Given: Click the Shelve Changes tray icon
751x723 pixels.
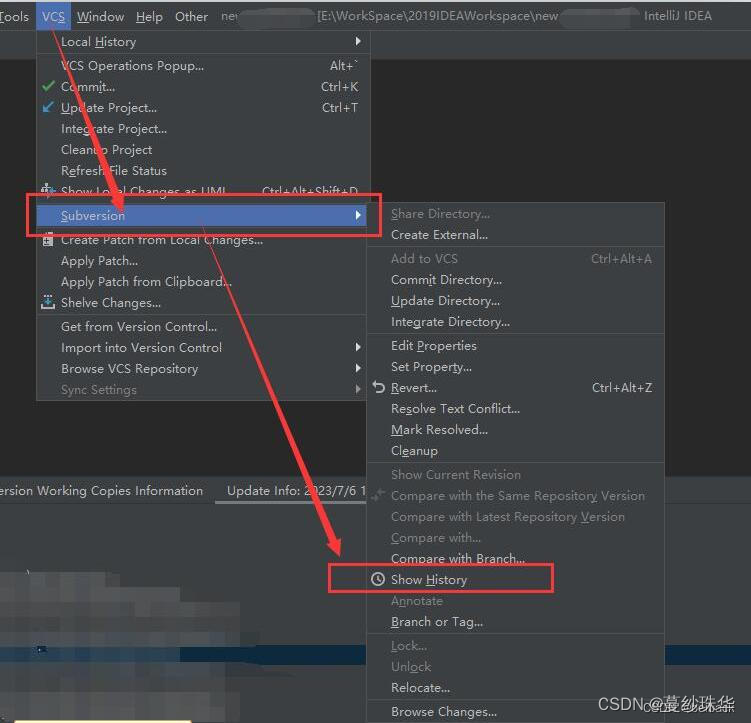Looking at the screenshot, I should point(48,302).
